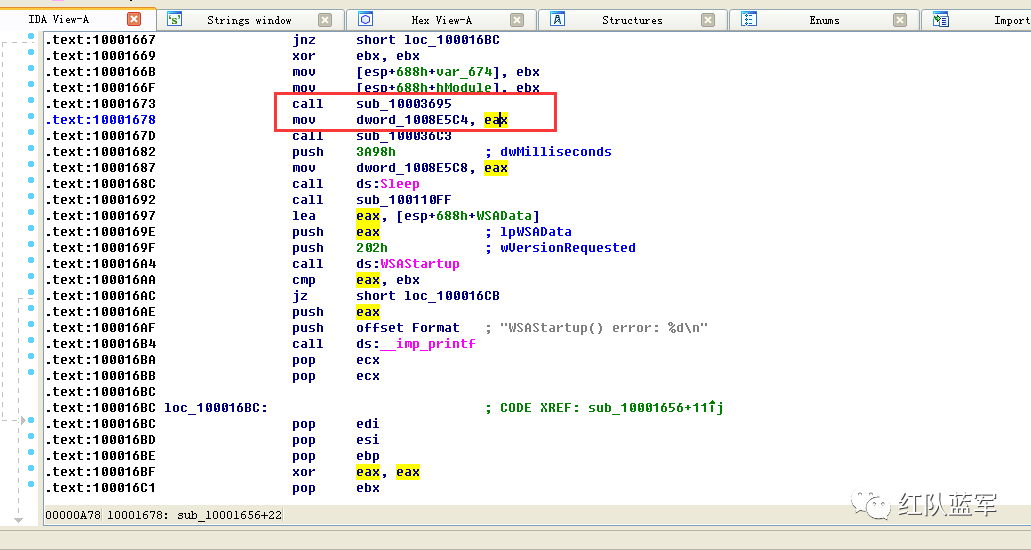Select pop edi instruction
The width and height of the screenshot is (1031, 550).
click(336, 424)
